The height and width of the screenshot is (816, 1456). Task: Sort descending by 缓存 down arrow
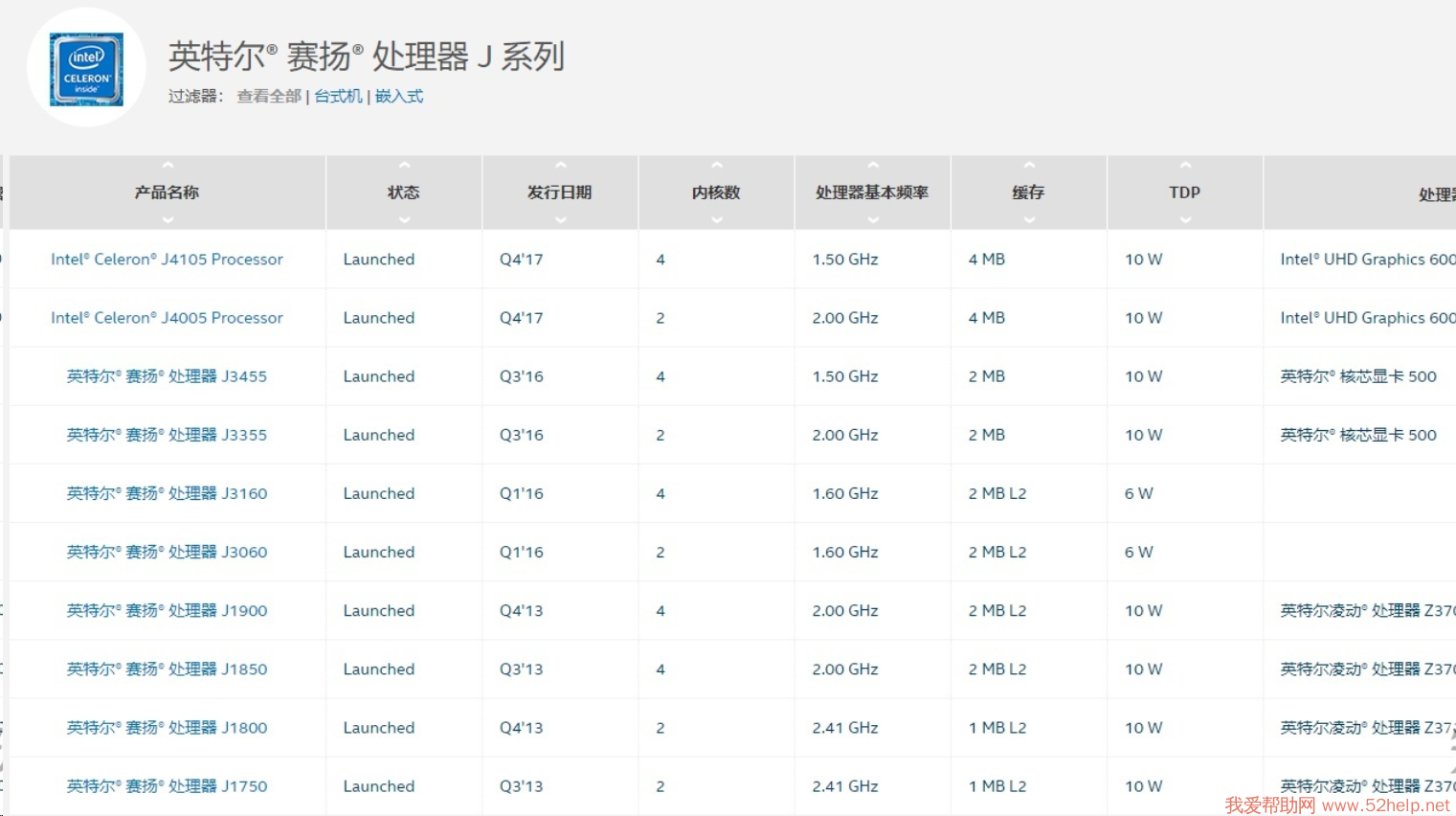(x=1028, y=219)
